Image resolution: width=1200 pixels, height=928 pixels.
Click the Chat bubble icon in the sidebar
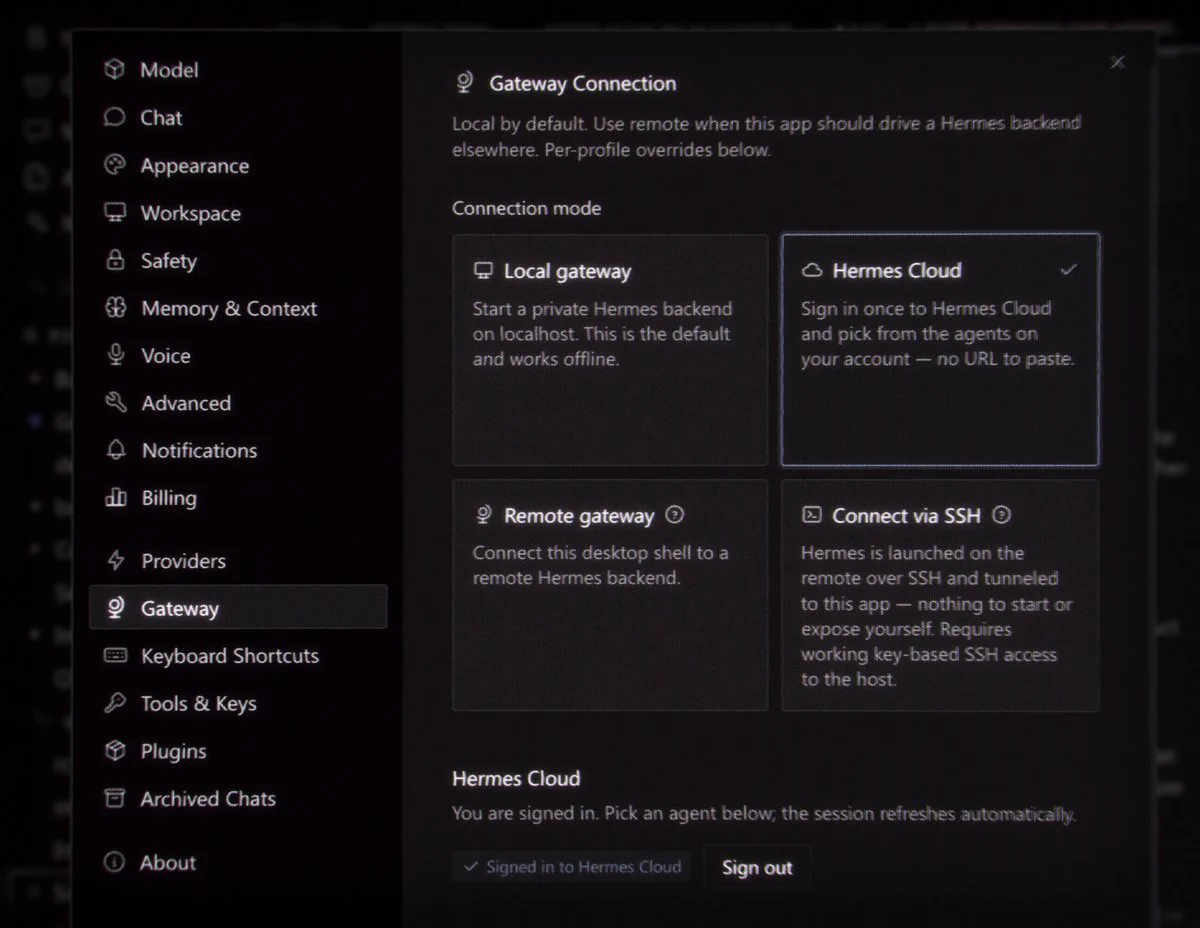pyautogui.click(x=115, y=118)
